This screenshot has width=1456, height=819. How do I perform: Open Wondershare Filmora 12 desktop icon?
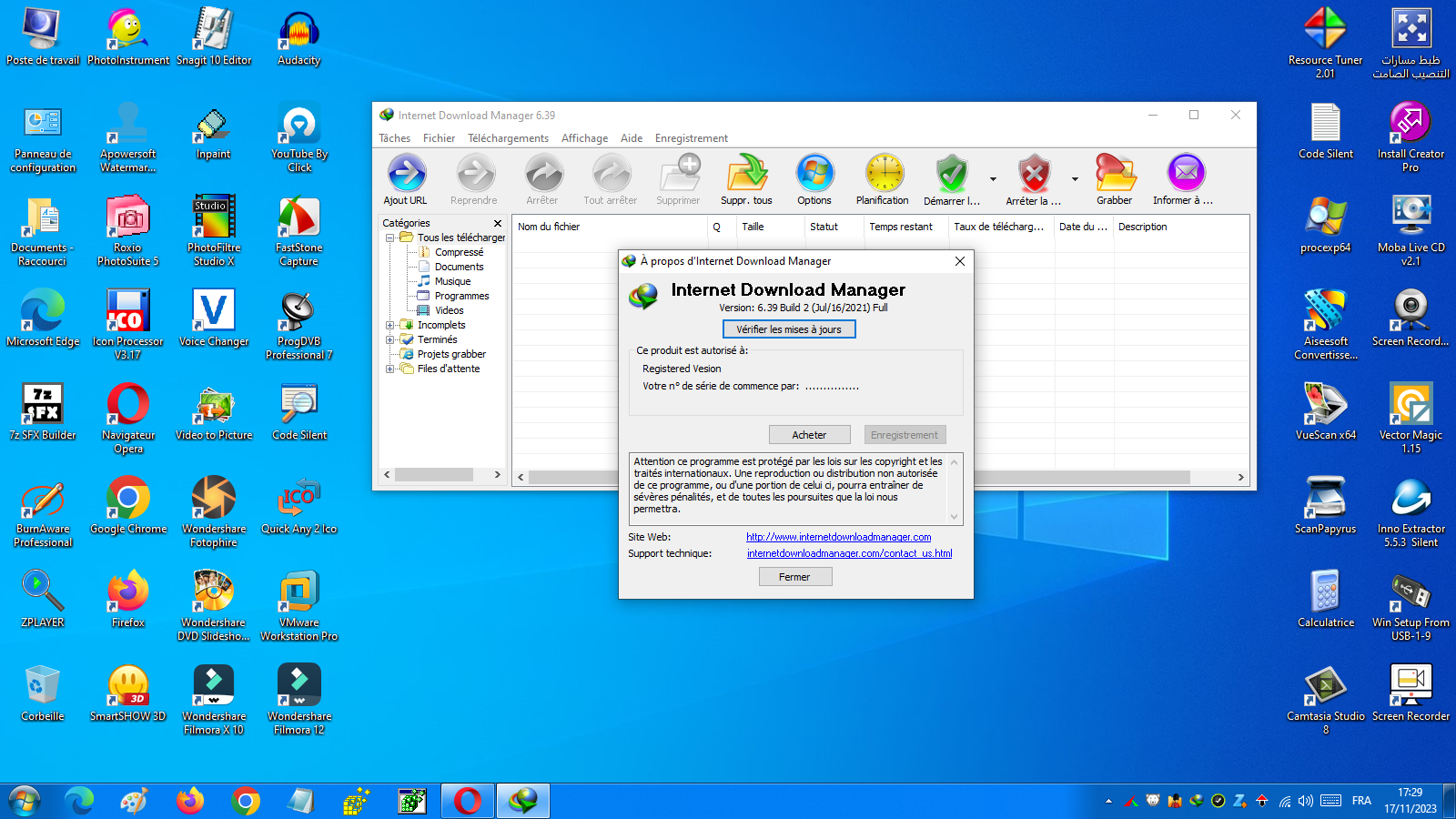298,700
